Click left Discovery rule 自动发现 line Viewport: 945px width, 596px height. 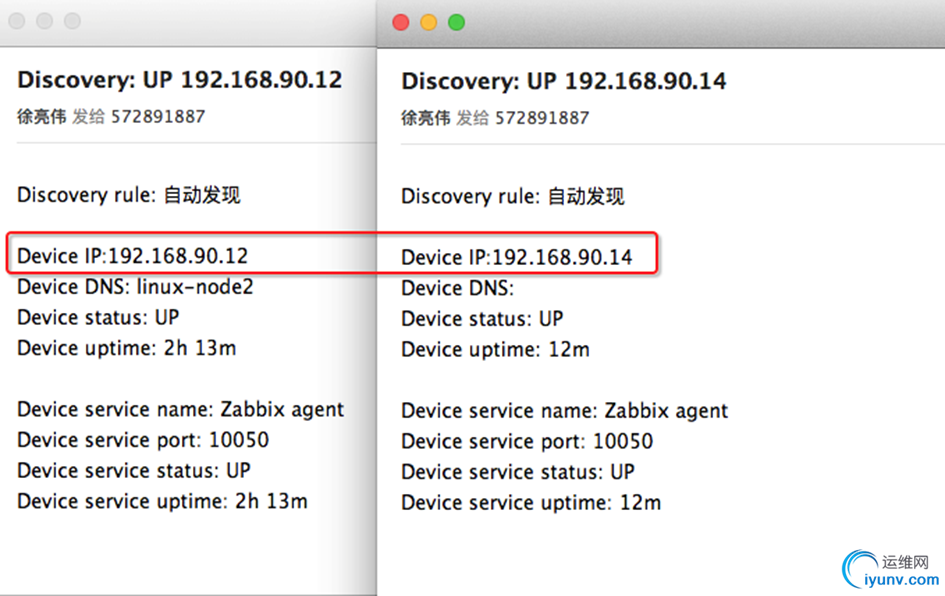pyautogui.click(x=129, y=195)
